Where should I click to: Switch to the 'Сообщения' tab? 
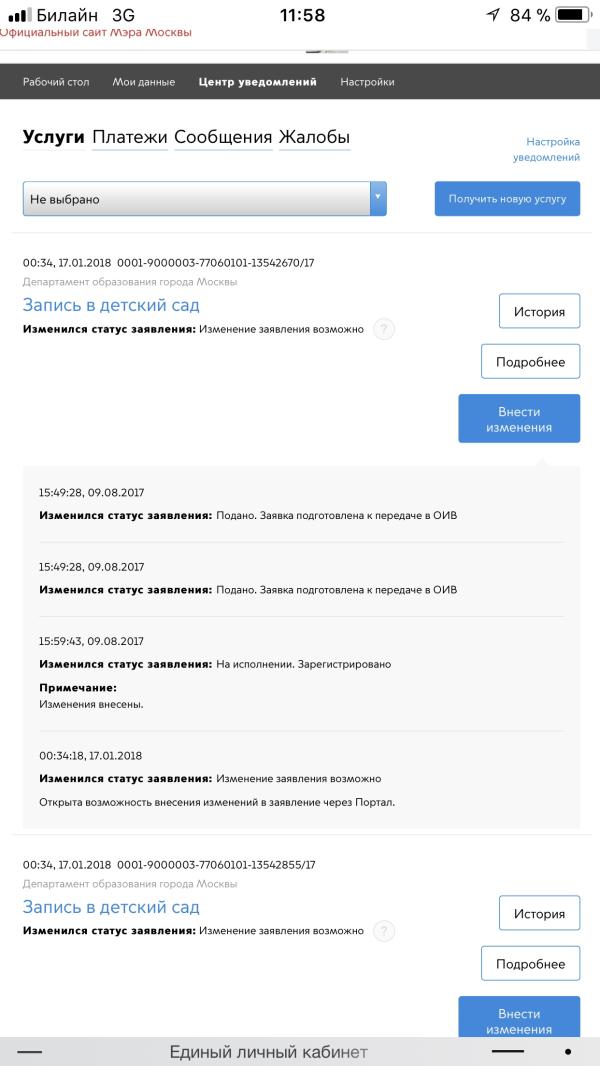223,138
